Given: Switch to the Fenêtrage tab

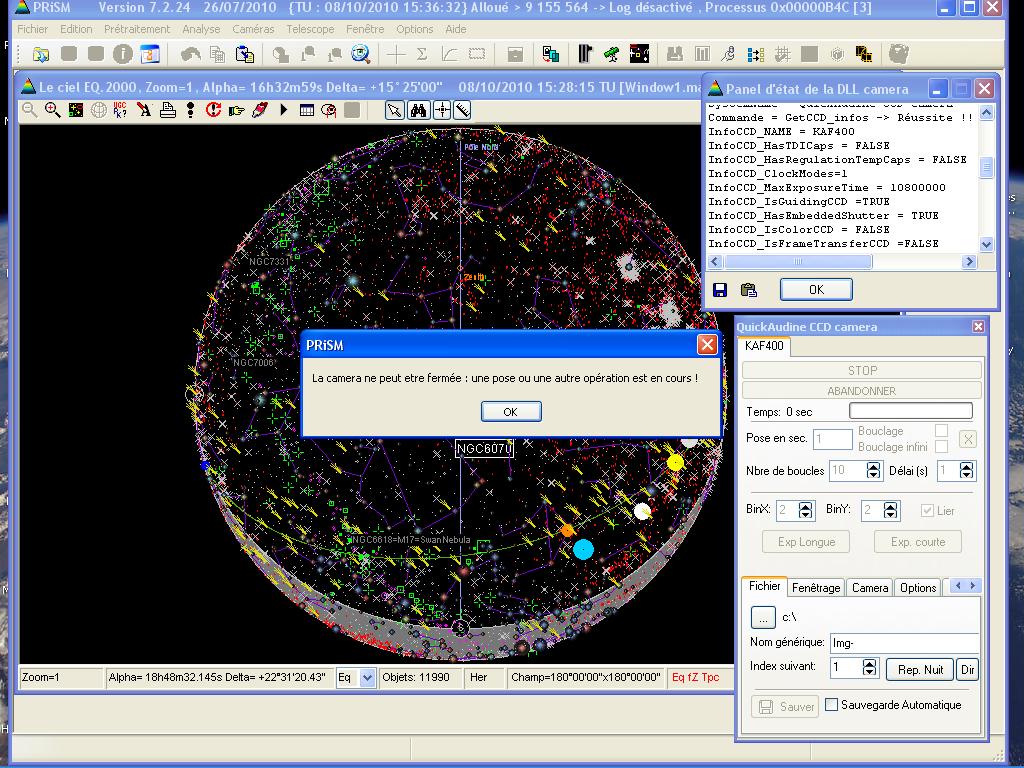Looking at the screenshot, I should click(x=816, y=588).
